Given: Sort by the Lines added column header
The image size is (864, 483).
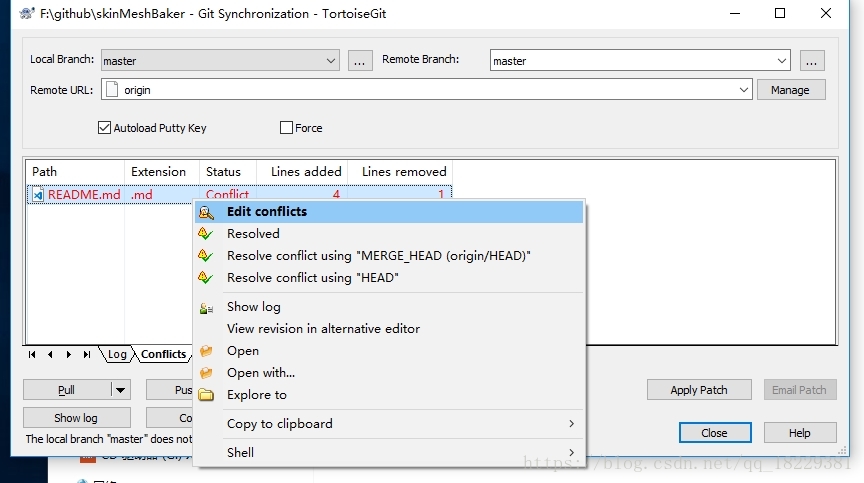Looking at the screenshot, I should [302, 172].
